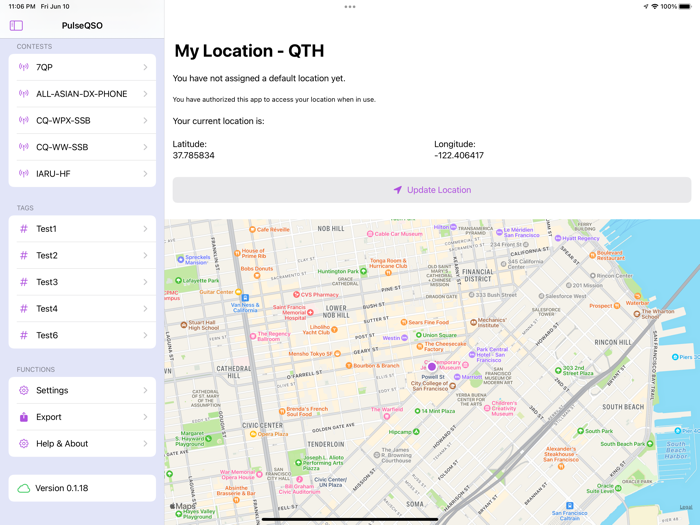700x525 pixels.
Task: Click the hashtag icon beside Test6
Action: 24,335
